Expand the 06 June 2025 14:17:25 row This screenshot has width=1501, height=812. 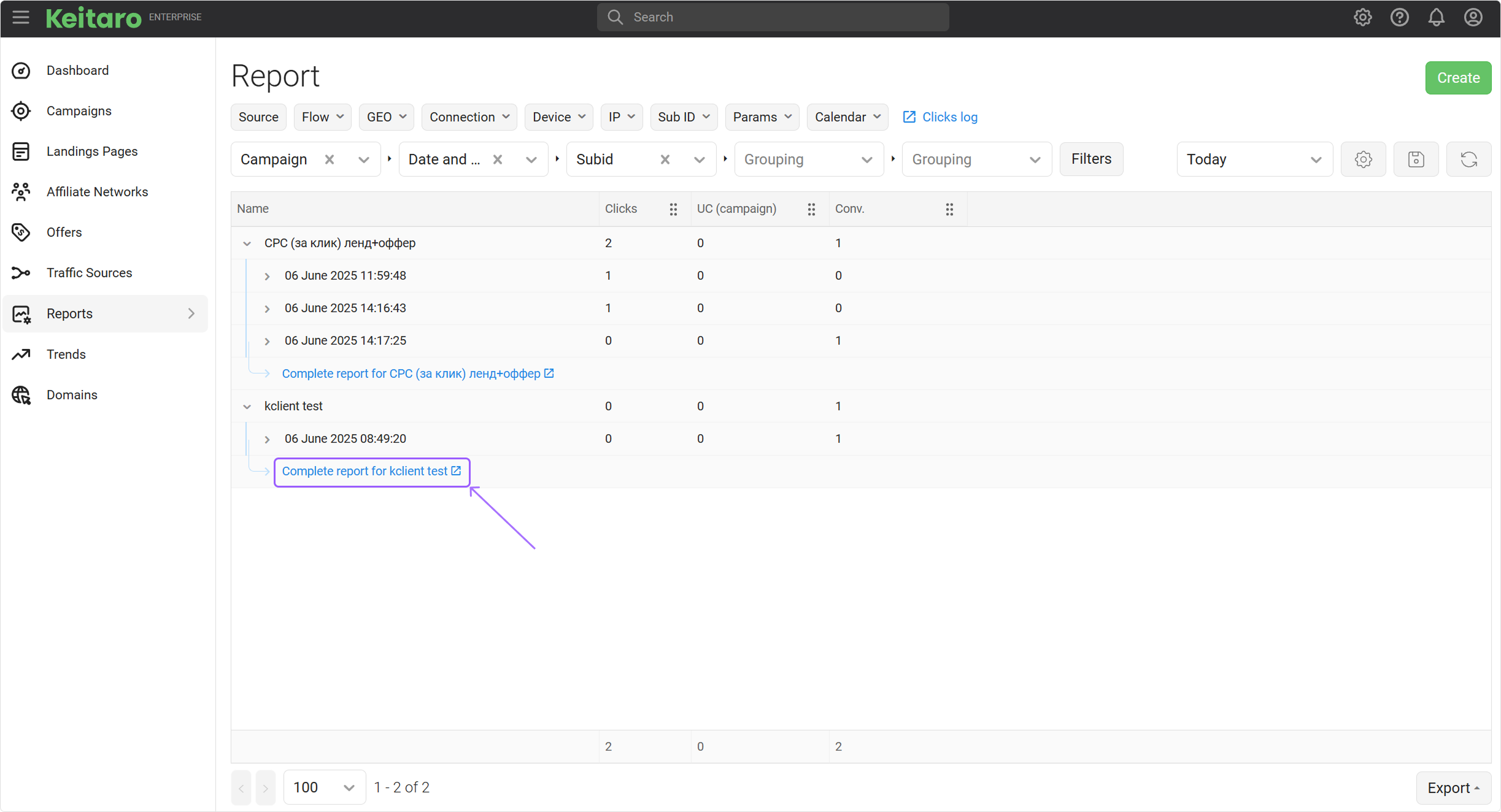point(268,341)
